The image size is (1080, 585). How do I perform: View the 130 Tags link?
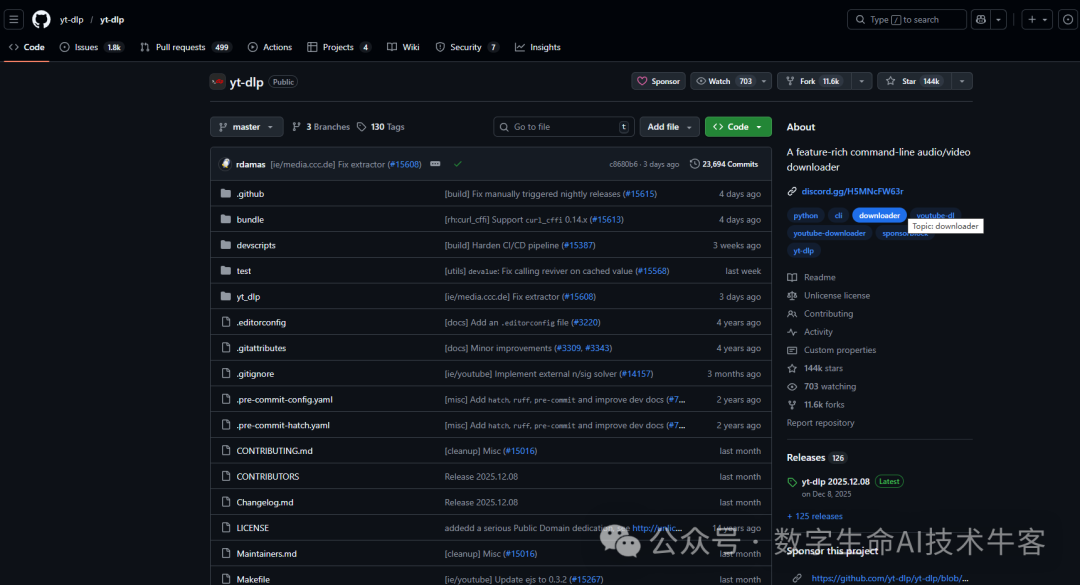(x=380, y=127)
